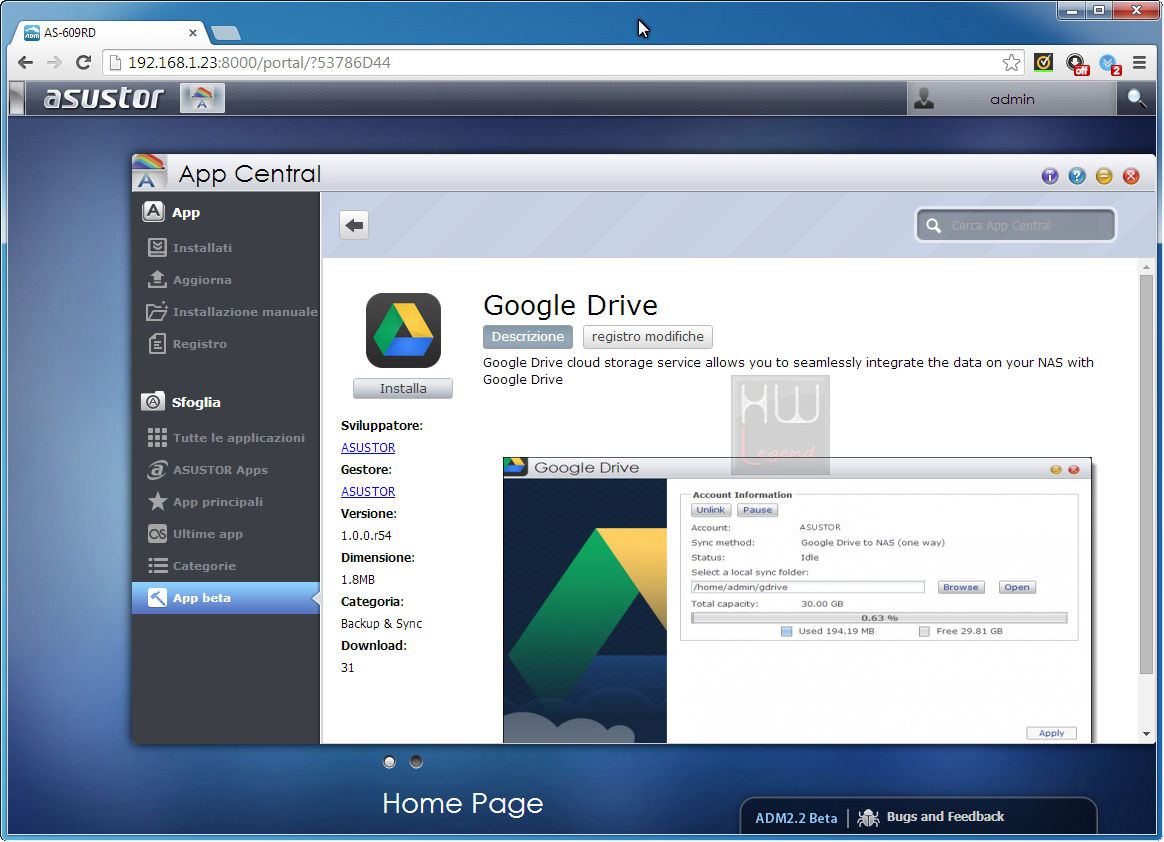Open Bugs and Feedback

click(945, 817)
